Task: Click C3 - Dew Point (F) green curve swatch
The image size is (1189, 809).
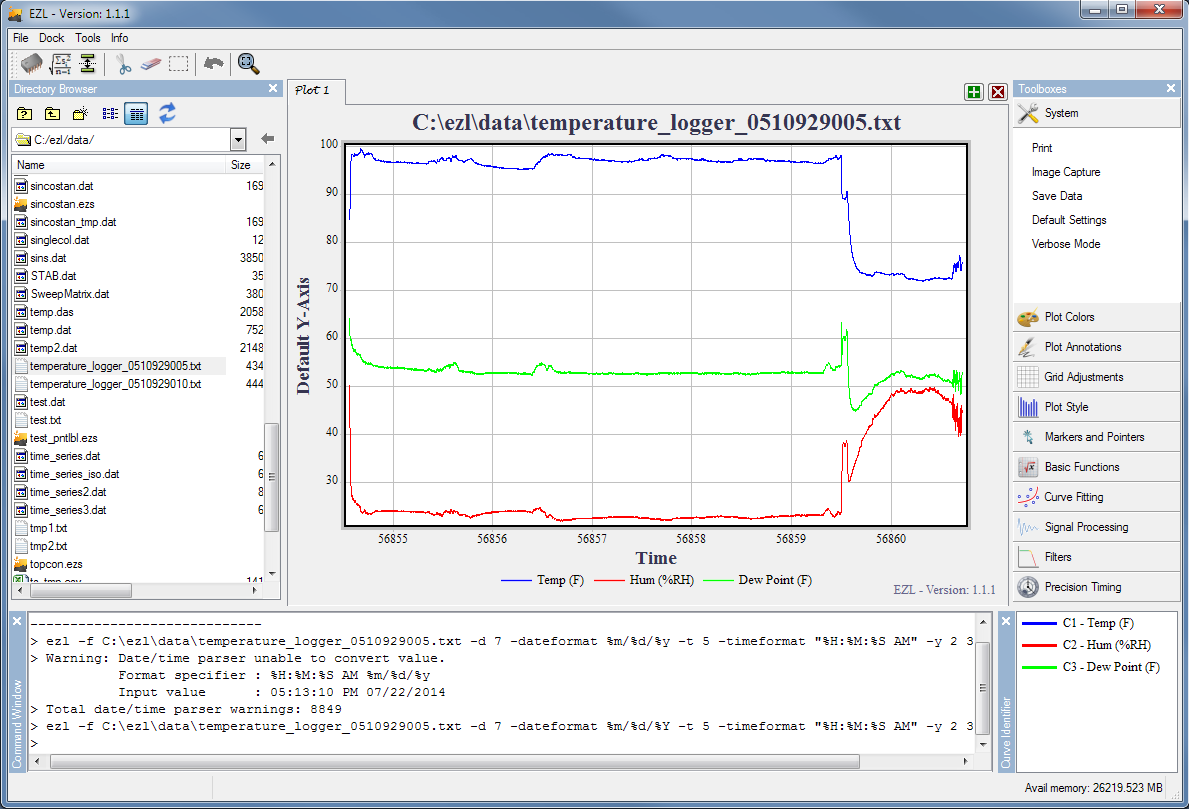Action: click(1039, 667)
